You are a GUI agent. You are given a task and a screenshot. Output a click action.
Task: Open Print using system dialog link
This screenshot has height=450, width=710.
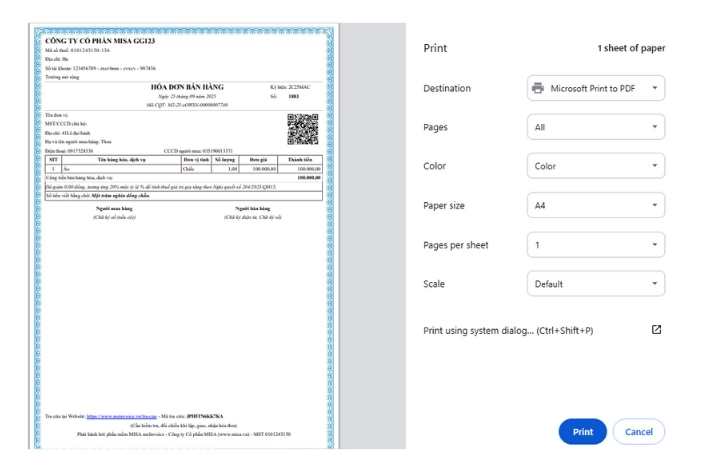[x=508, y=330]
